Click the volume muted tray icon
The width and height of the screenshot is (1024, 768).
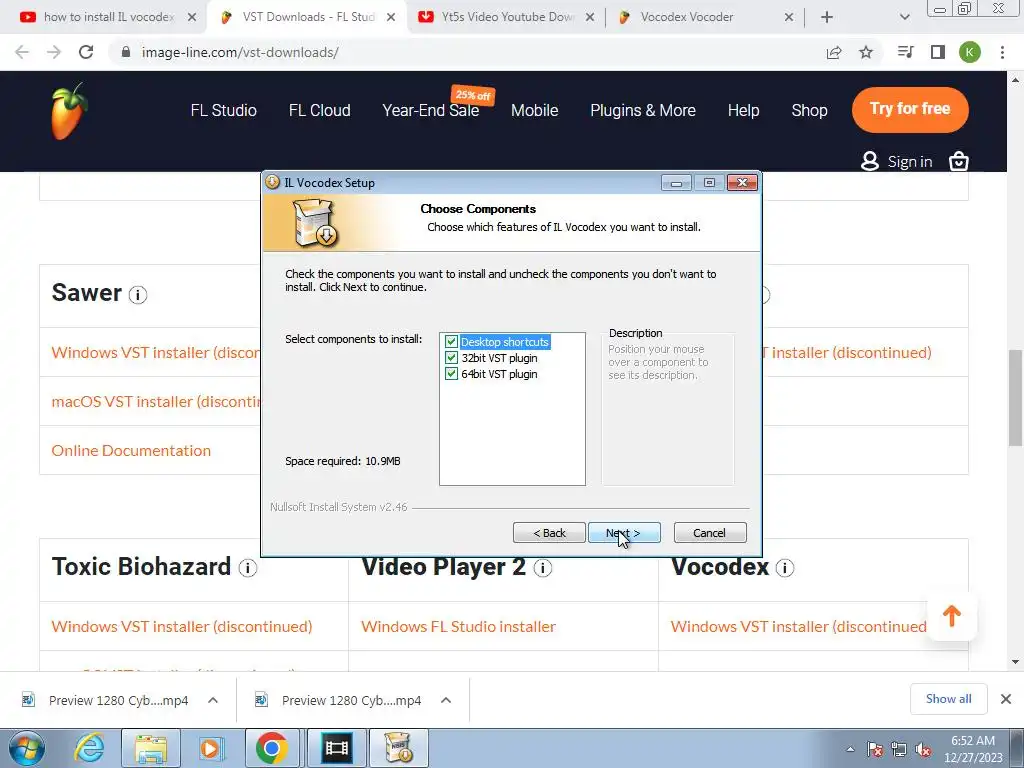point(923,750)
